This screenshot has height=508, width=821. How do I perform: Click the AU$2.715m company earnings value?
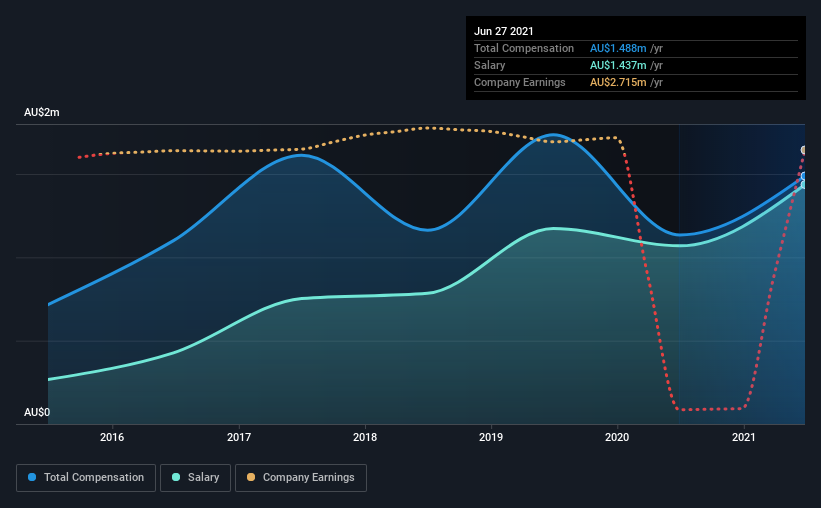[618, 82]
